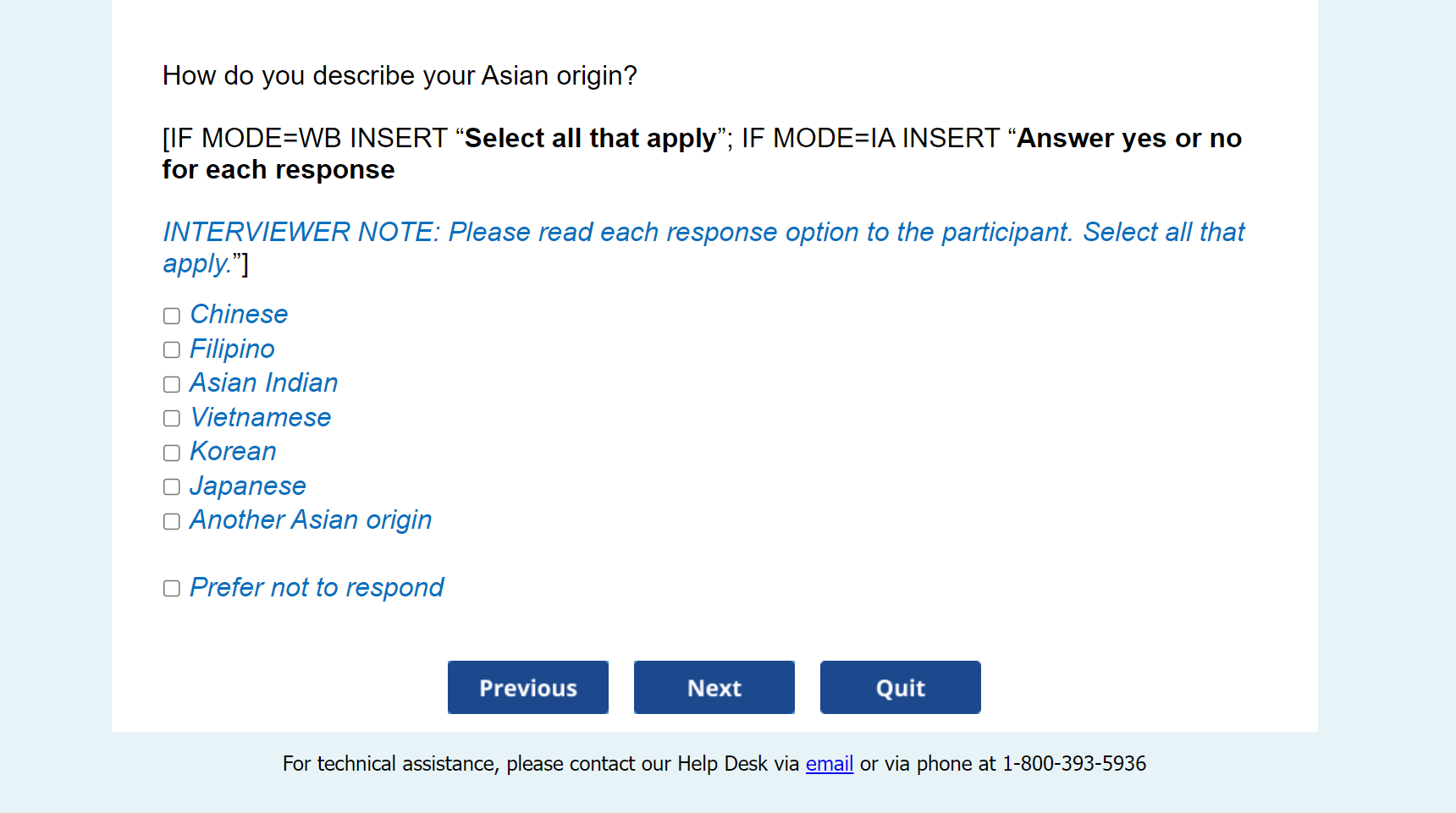Click the 'Another Asian origin' label text

coord(311,520)
